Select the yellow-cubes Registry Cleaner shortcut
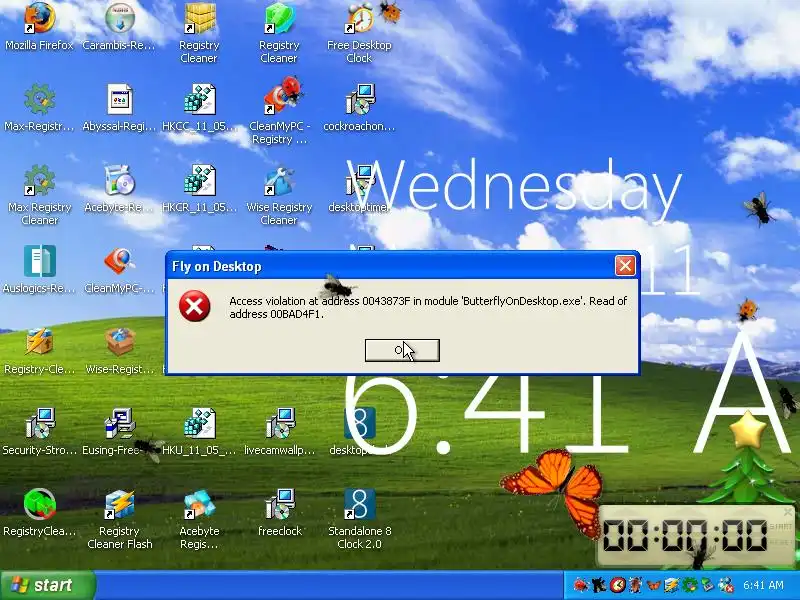The image size is (800, 600). point(199,33)
